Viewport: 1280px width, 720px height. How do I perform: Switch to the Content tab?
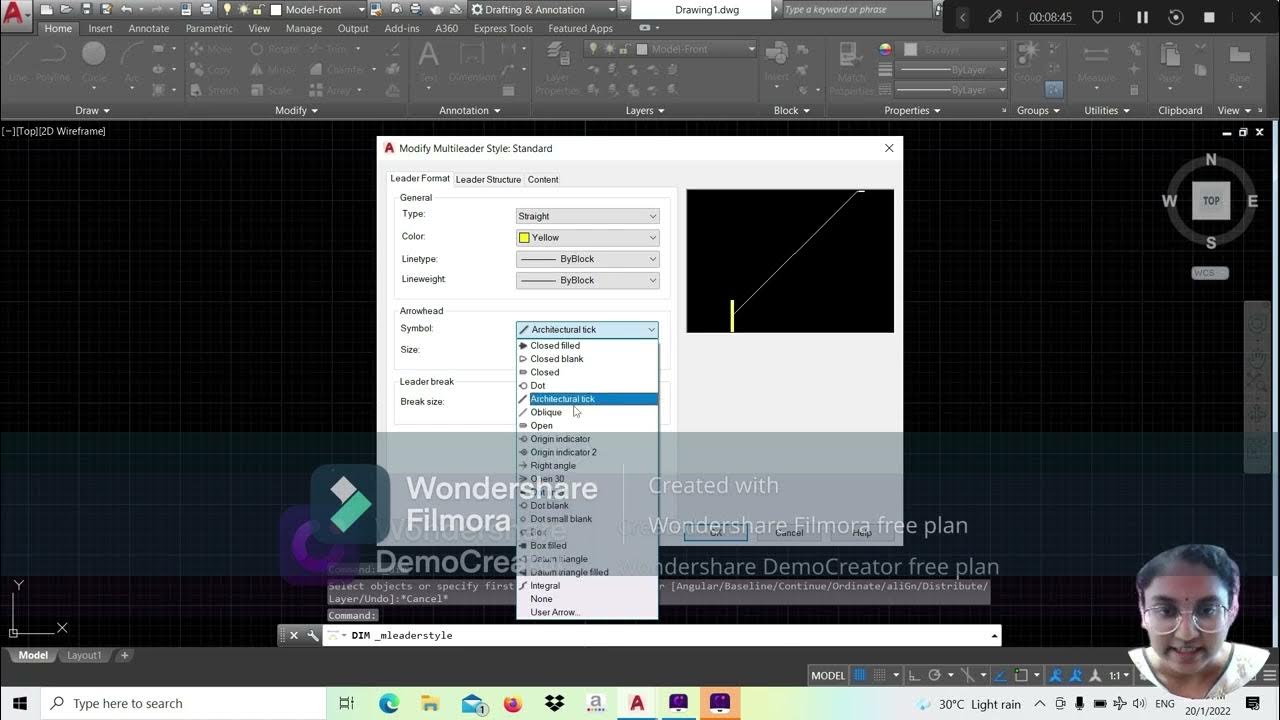543,179
